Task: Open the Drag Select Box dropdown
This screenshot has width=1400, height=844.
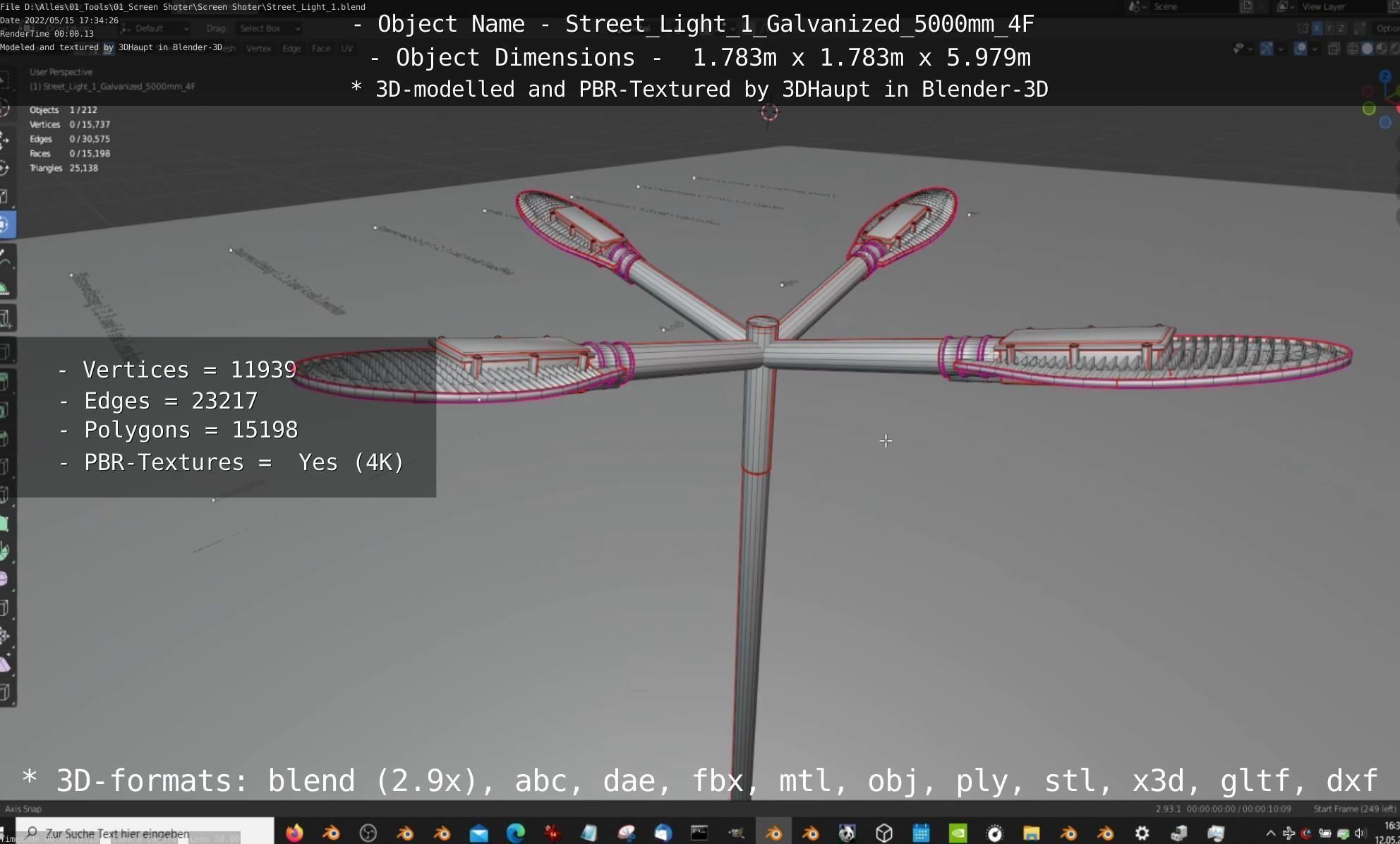Action: (270, 28)
